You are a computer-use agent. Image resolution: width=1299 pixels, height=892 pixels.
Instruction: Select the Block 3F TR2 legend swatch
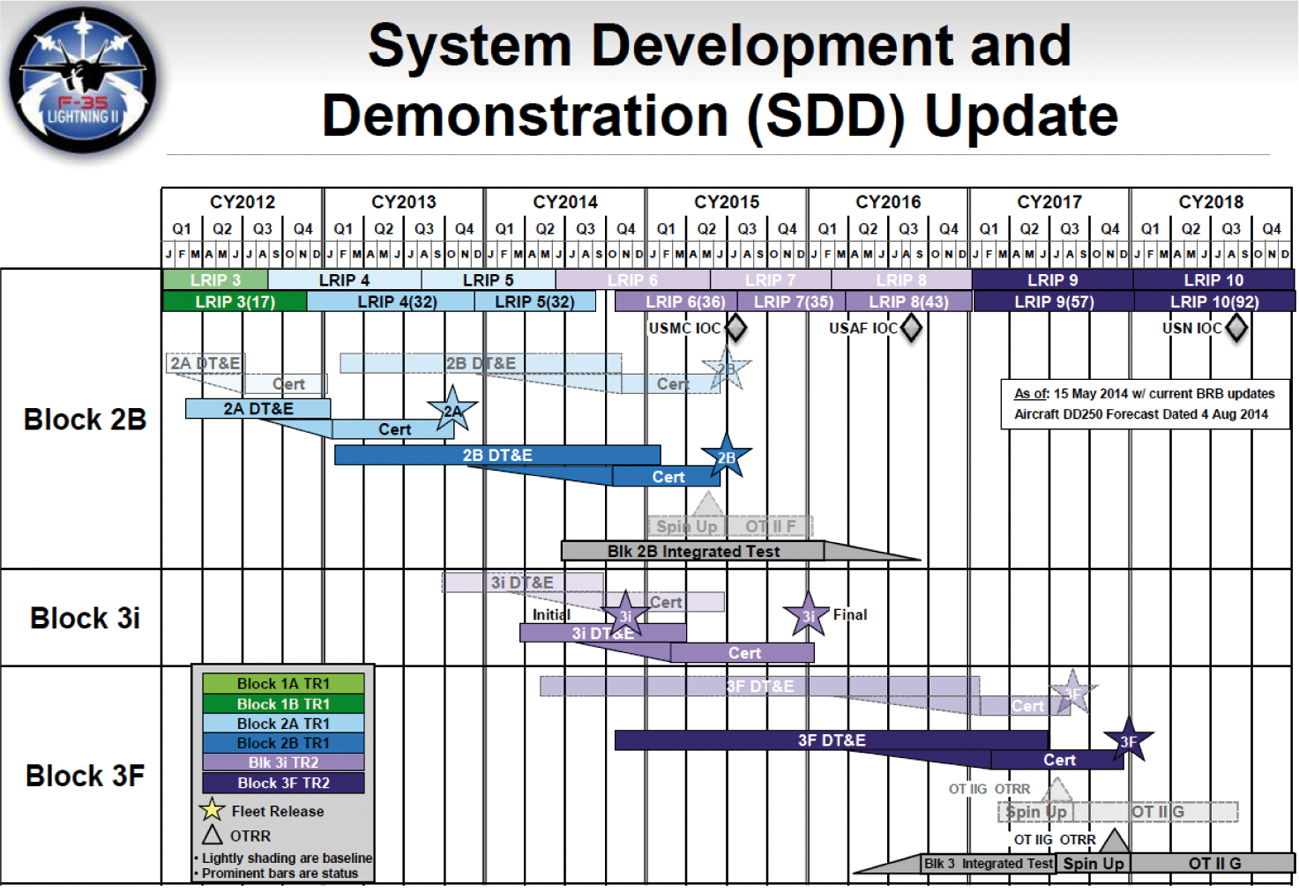[283, 783]
